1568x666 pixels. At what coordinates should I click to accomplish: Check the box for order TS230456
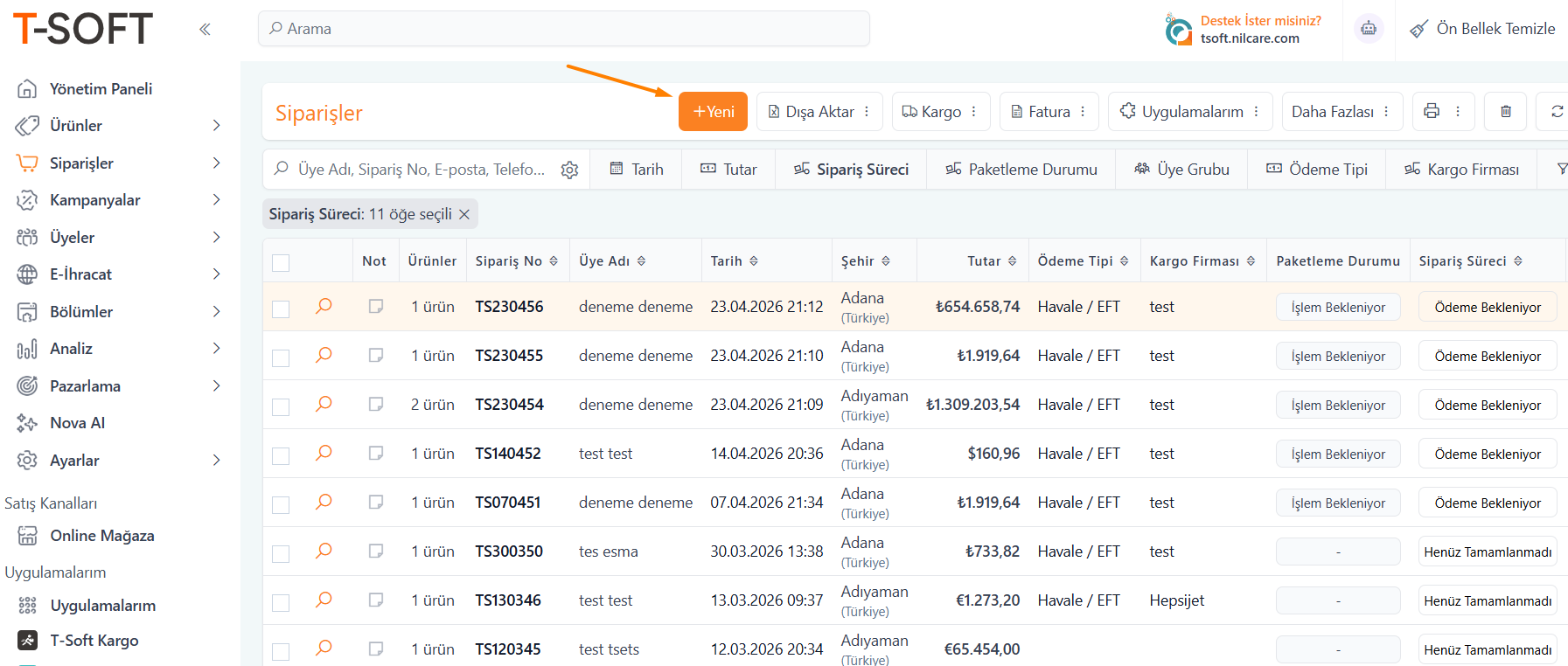pos(281,309)
